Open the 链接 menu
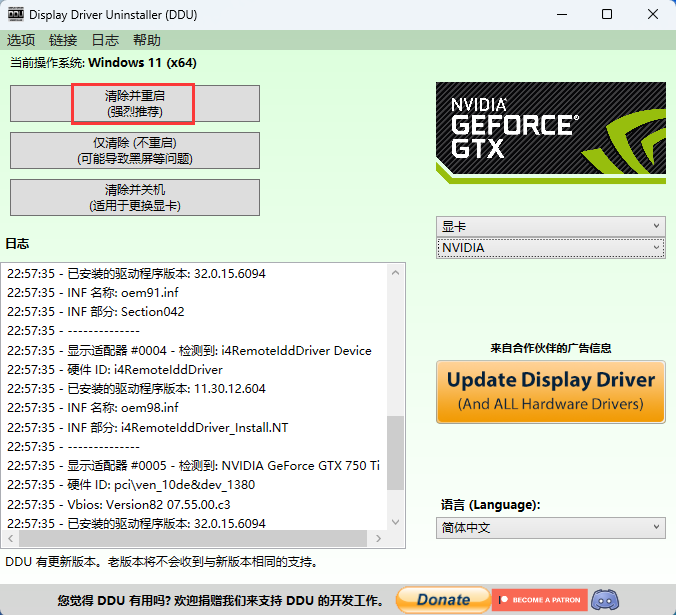 click(63, 40)
